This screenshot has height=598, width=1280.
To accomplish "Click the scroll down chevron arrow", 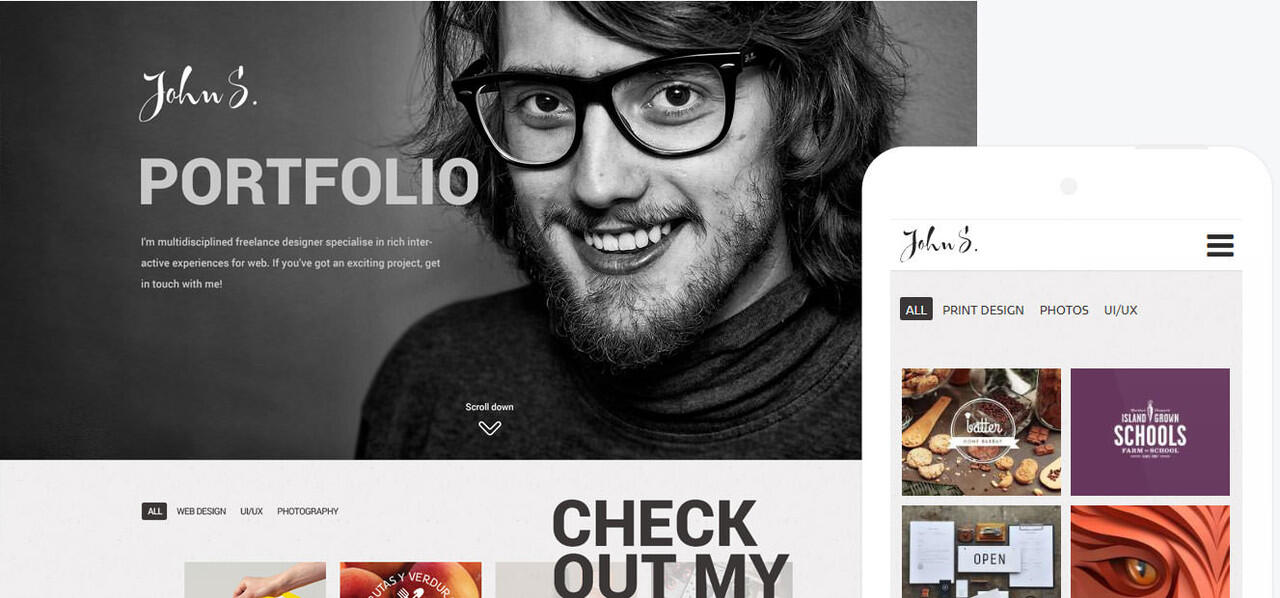I will tap(489, 428).
